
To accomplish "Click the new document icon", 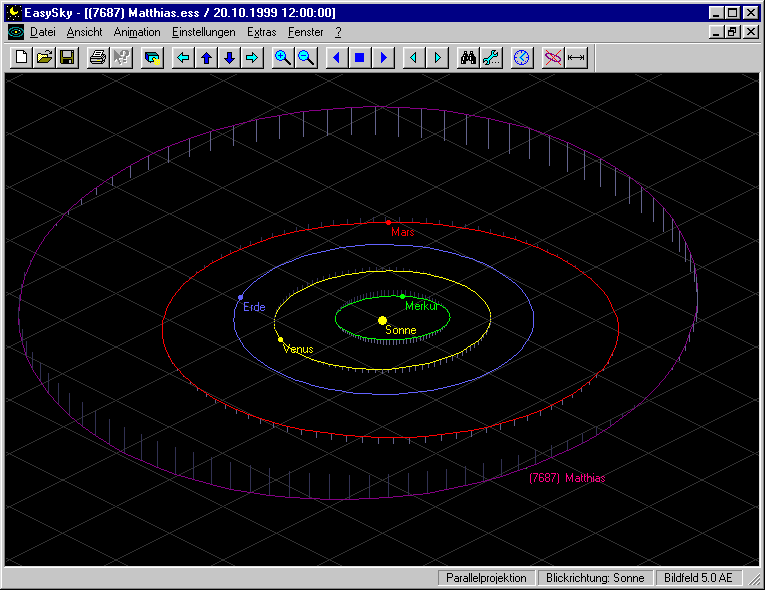I will point(21,58).
